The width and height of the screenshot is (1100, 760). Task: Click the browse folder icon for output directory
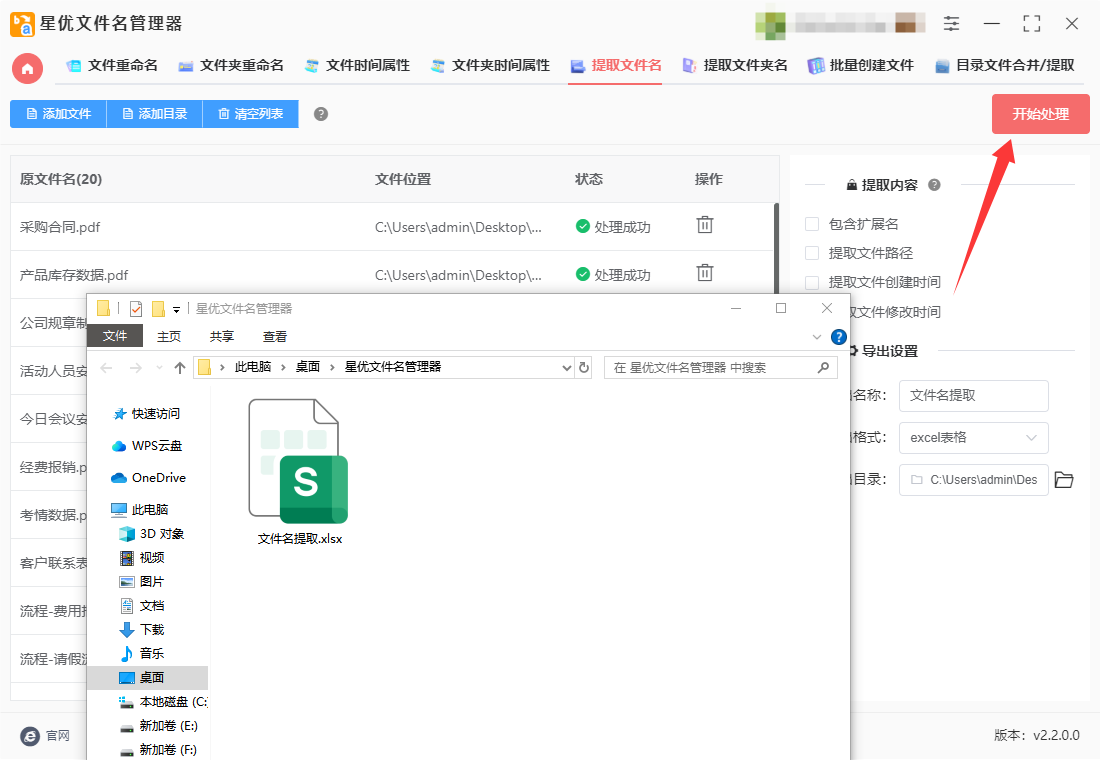pos(1064,480)
